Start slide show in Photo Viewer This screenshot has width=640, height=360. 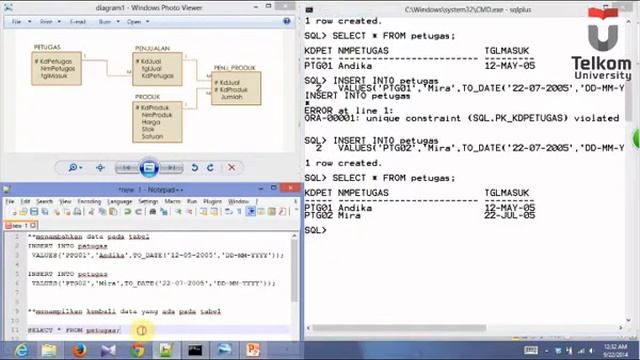pyautogui.click(x=149, y=168)
